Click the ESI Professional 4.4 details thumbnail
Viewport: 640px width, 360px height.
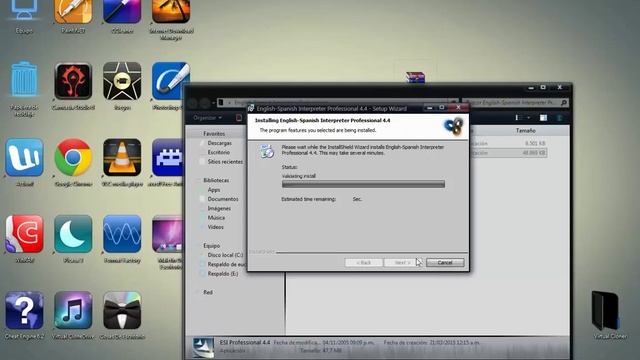(203, 348)
